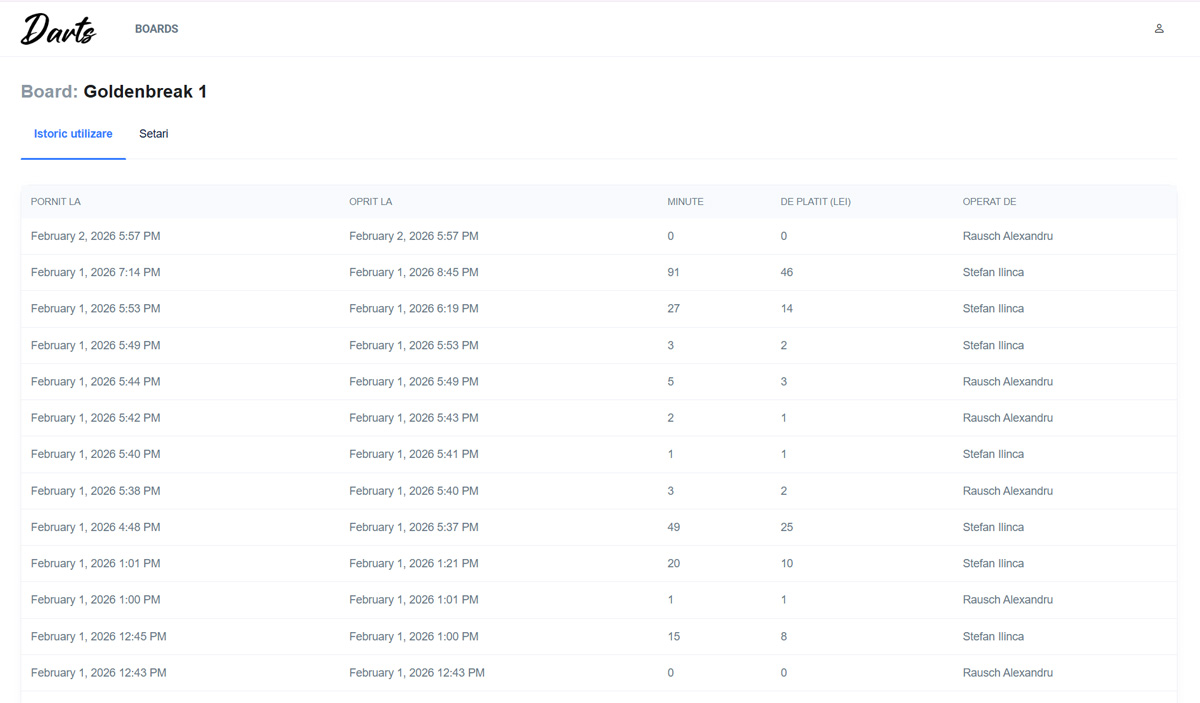Click the MINUTE column header
1200x703 pixels.
[685, 202]
